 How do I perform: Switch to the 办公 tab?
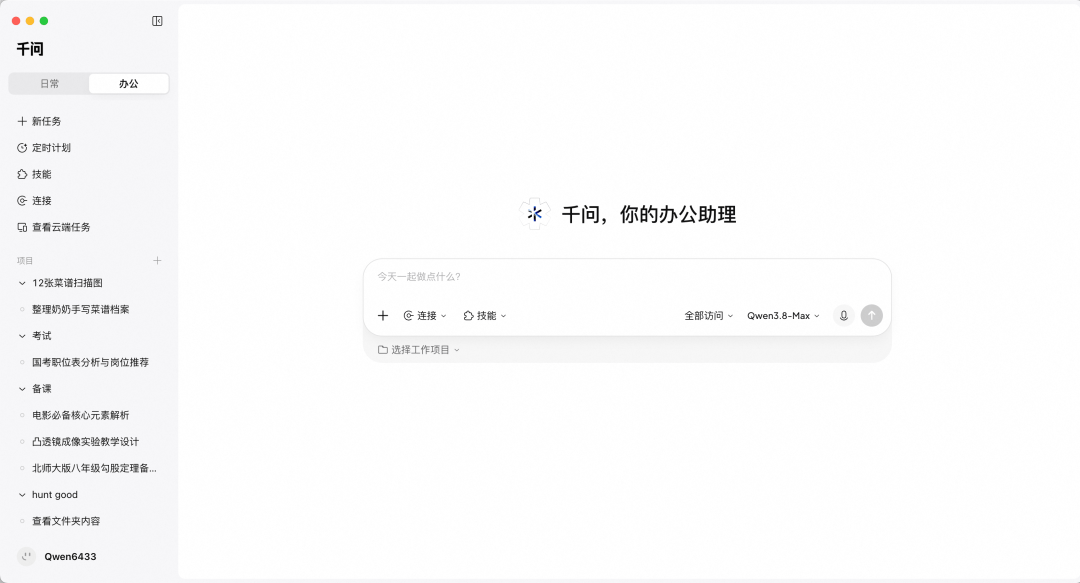129,83
